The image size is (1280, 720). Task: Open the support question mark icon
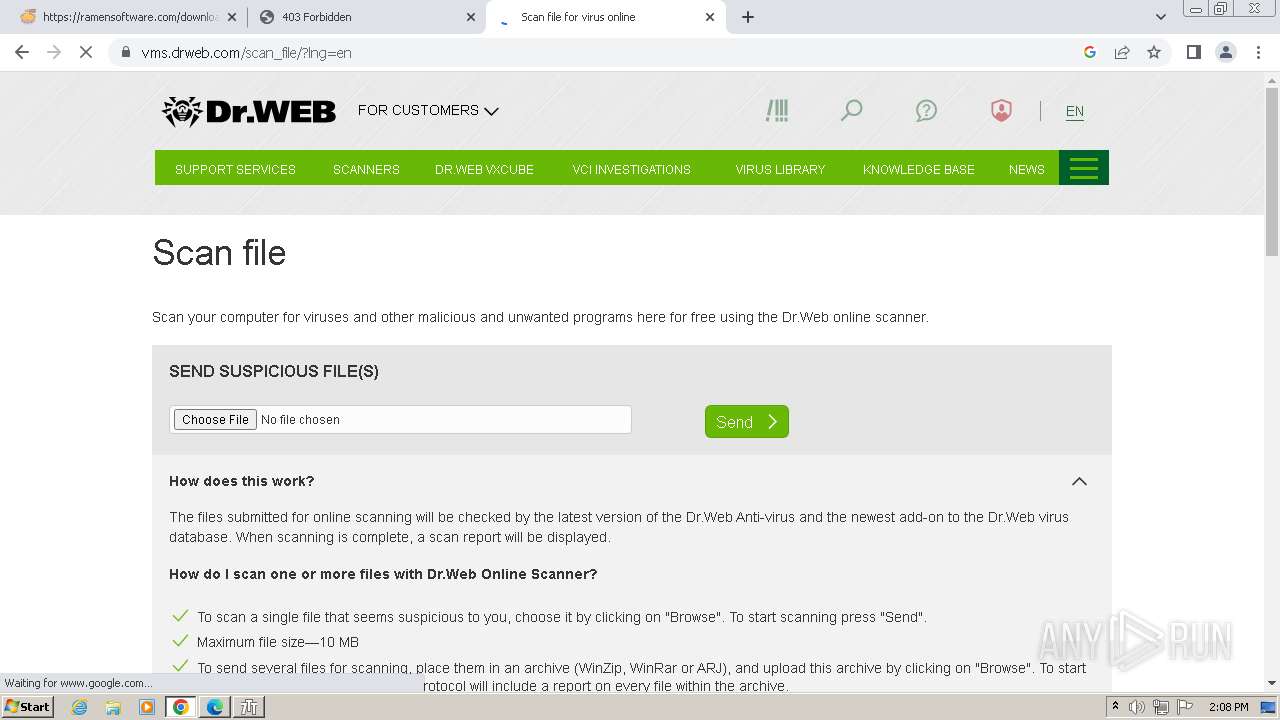coord(926,110)
